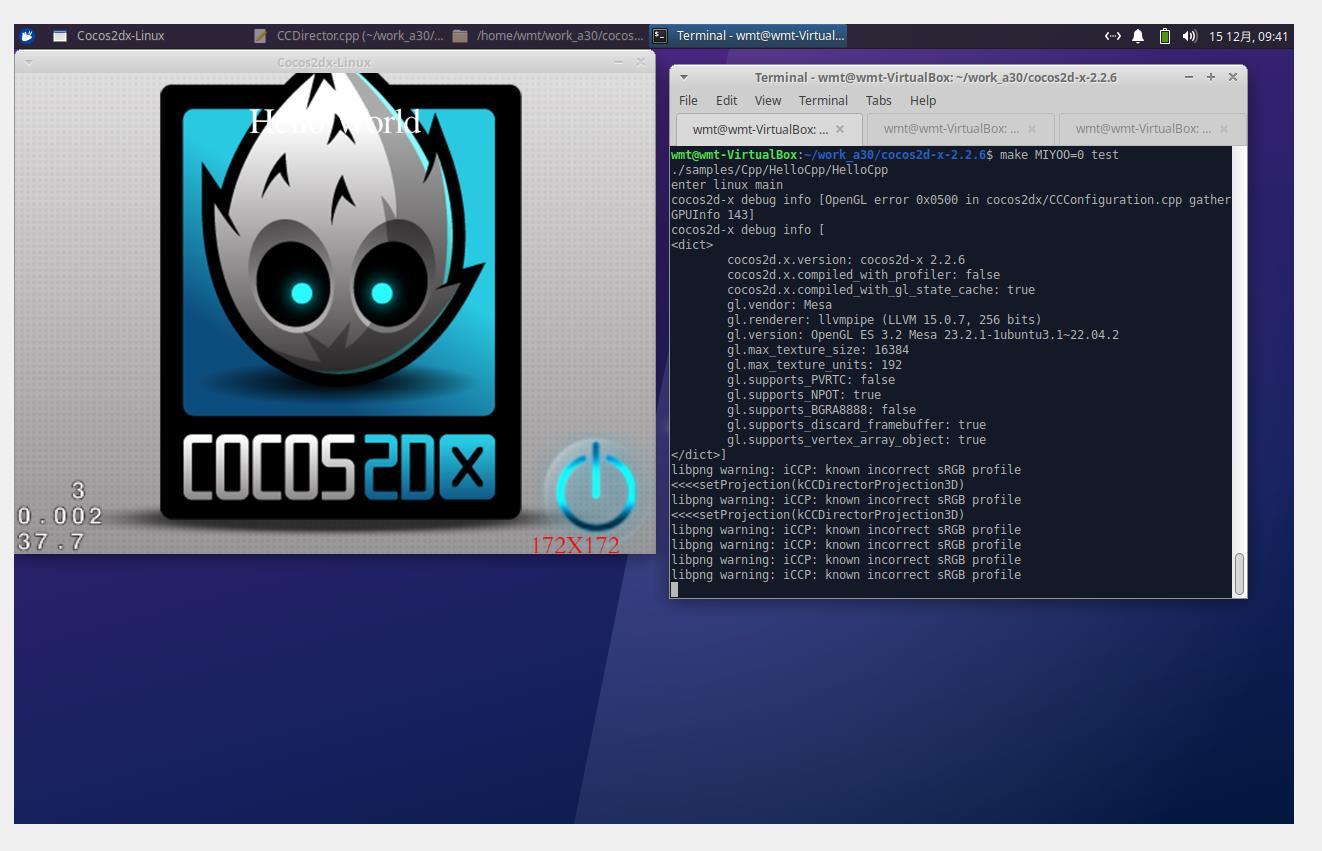Switch to /home/wmt/work_a30 file manager taskbar button
The height and width of the screenshot is (851, 1322).
tap(548, 36)
